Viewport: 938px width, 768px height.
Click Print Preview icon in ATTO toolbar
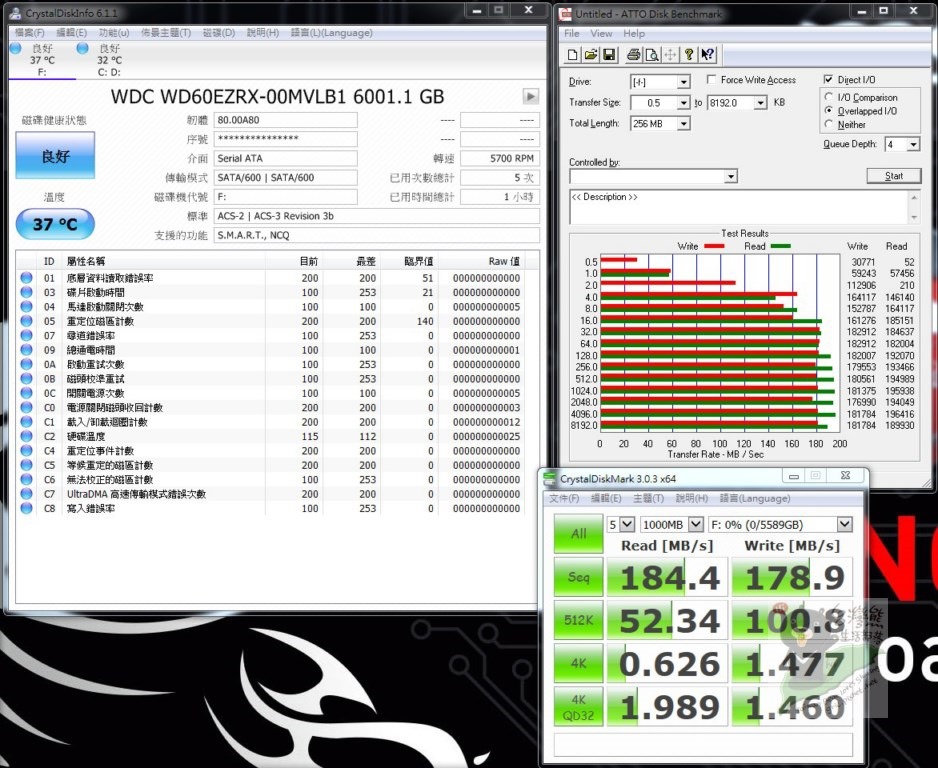(x=652, y=55)
